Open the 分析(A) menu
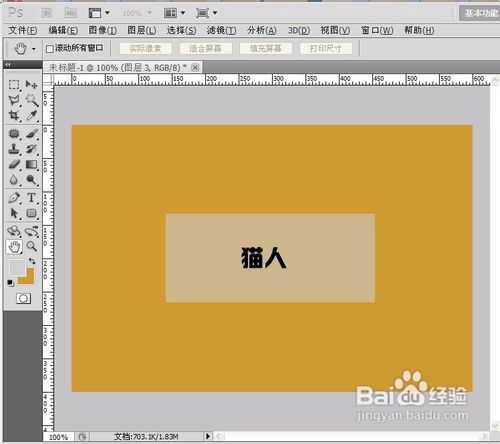This screenshot has width=500, height=444. 262,30
